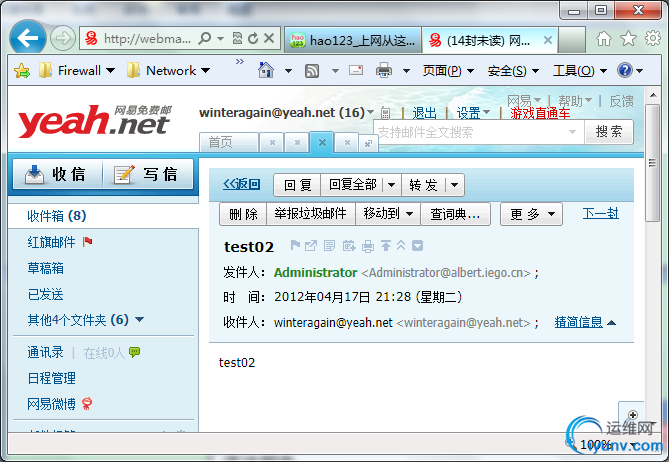Open 草稿箱 folder
Viewport: 669px width, 462px height.
tap(46, 268)
